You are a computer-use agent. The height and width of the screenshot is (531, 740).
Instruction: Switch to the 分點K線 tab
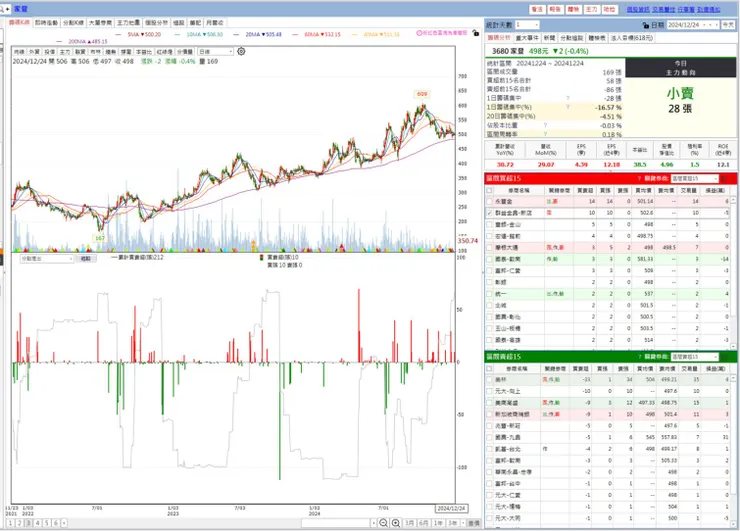pyautogui.click(x=73, y=23)
